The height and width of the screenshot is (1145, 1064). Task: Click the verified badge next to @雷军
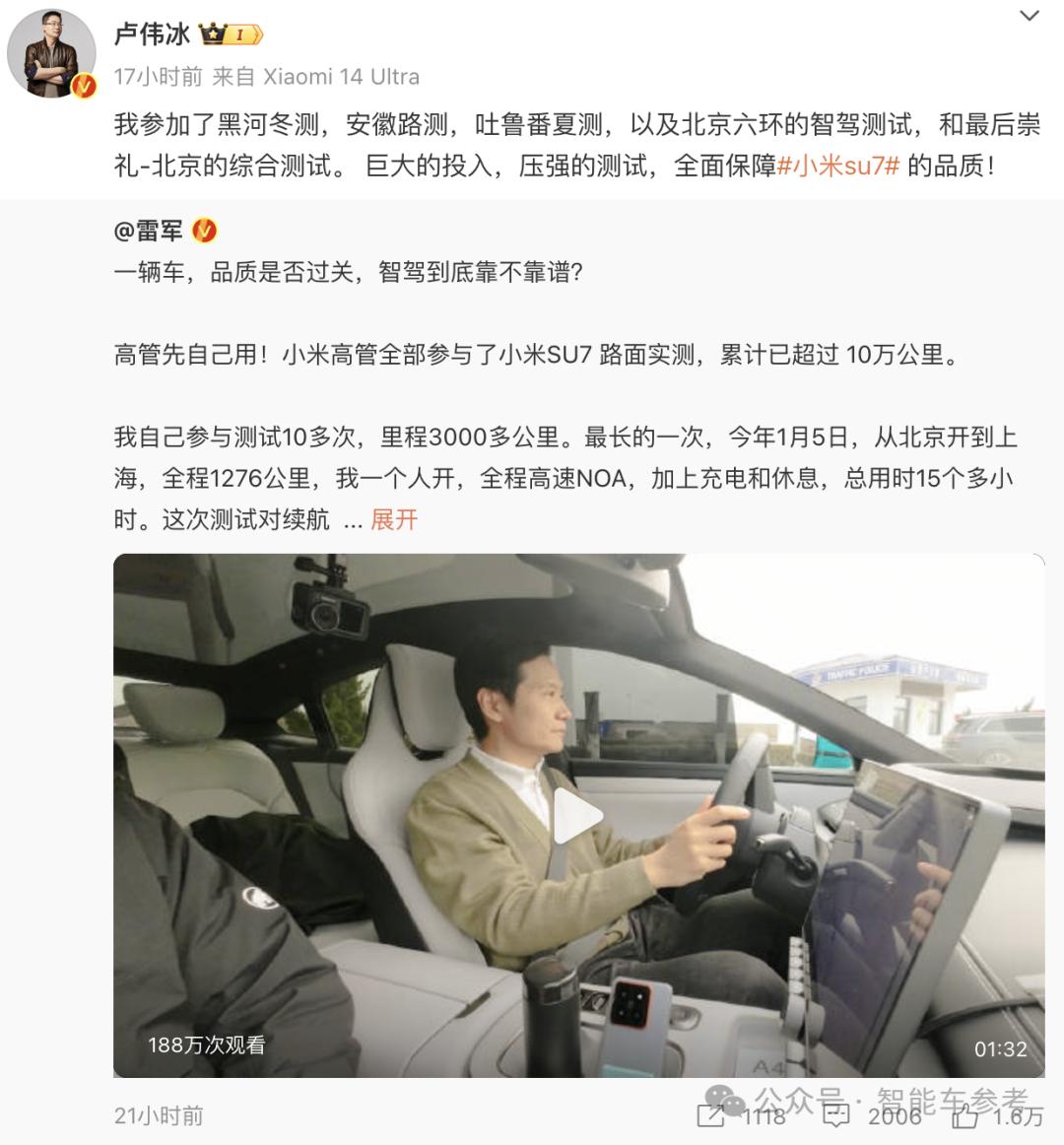[x=205, y=231]
